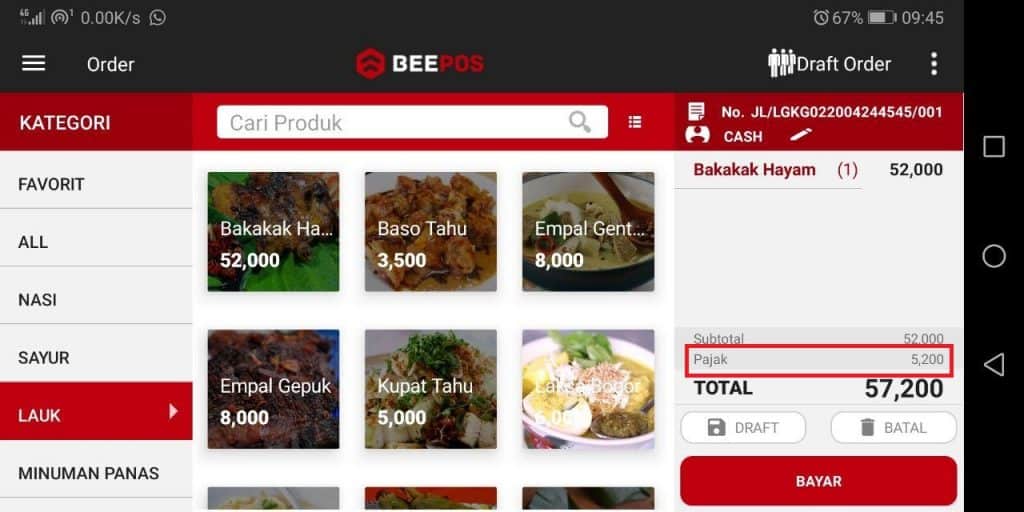Expand the LAUK category arrow
1024x512 pixels.
coord(173,411)
